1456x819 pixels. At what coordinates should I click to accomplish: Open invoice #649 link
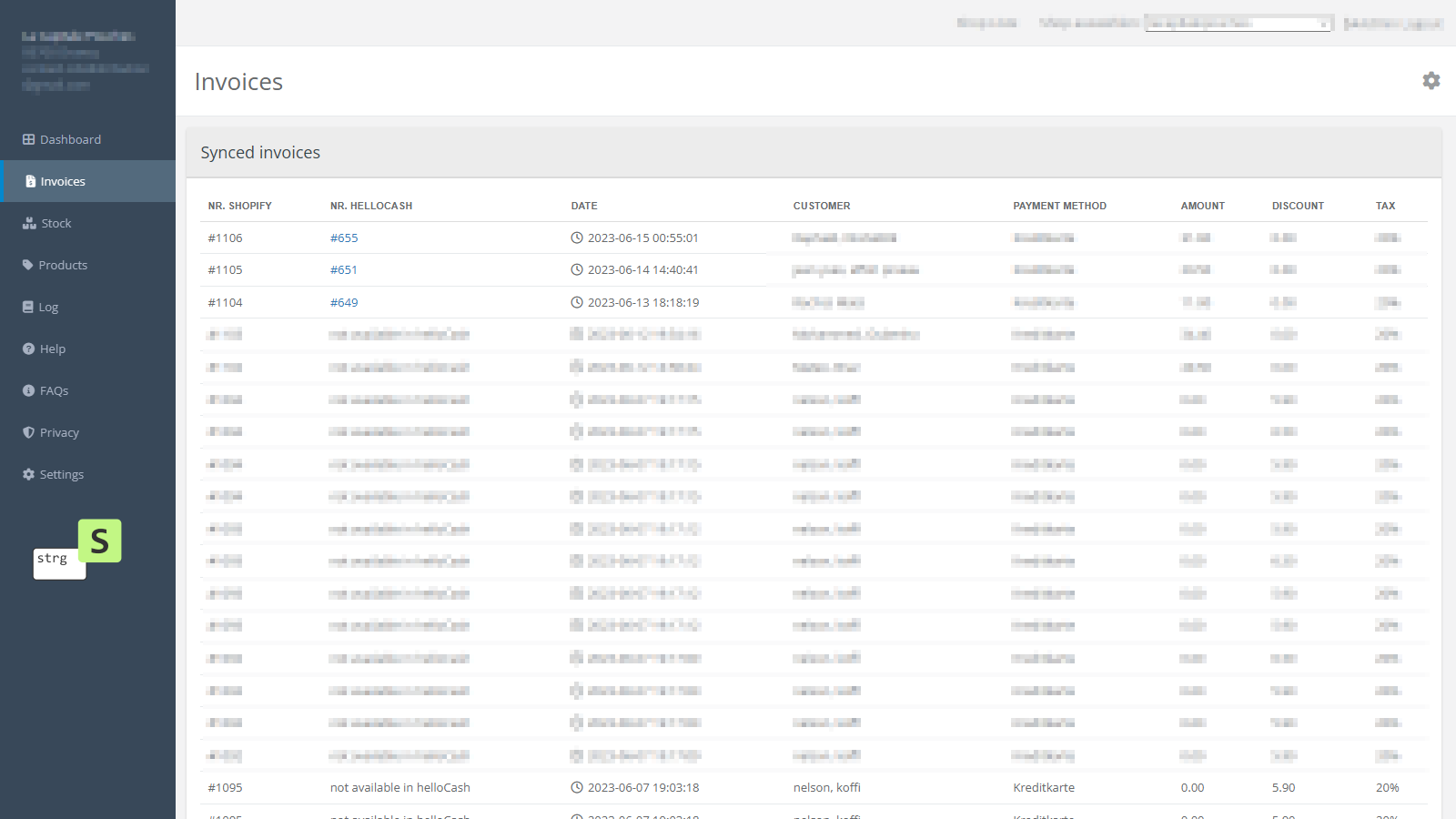344,302
